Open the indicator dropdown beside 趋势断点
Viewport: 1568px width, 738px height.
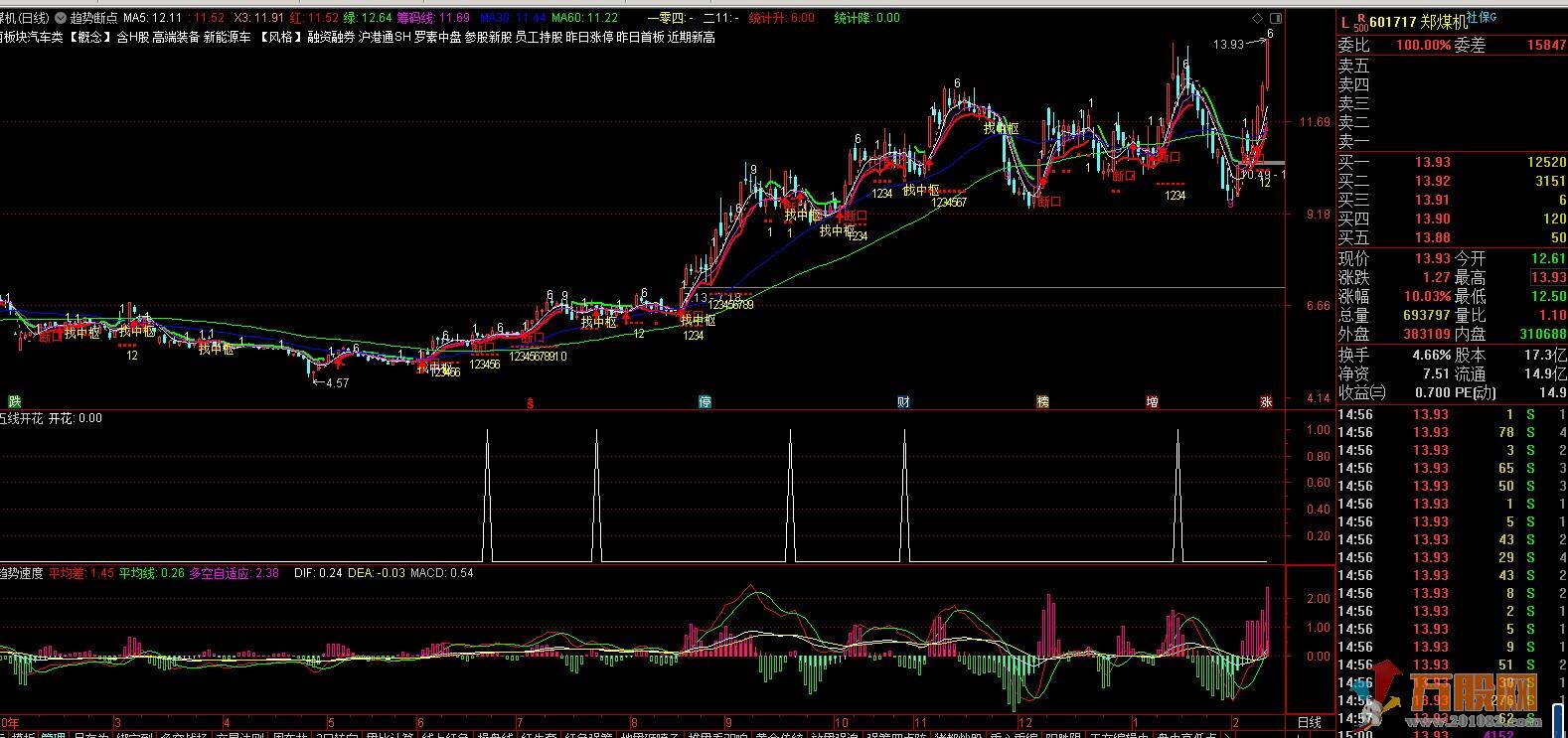pyautogui.click(x=62, y=18)
